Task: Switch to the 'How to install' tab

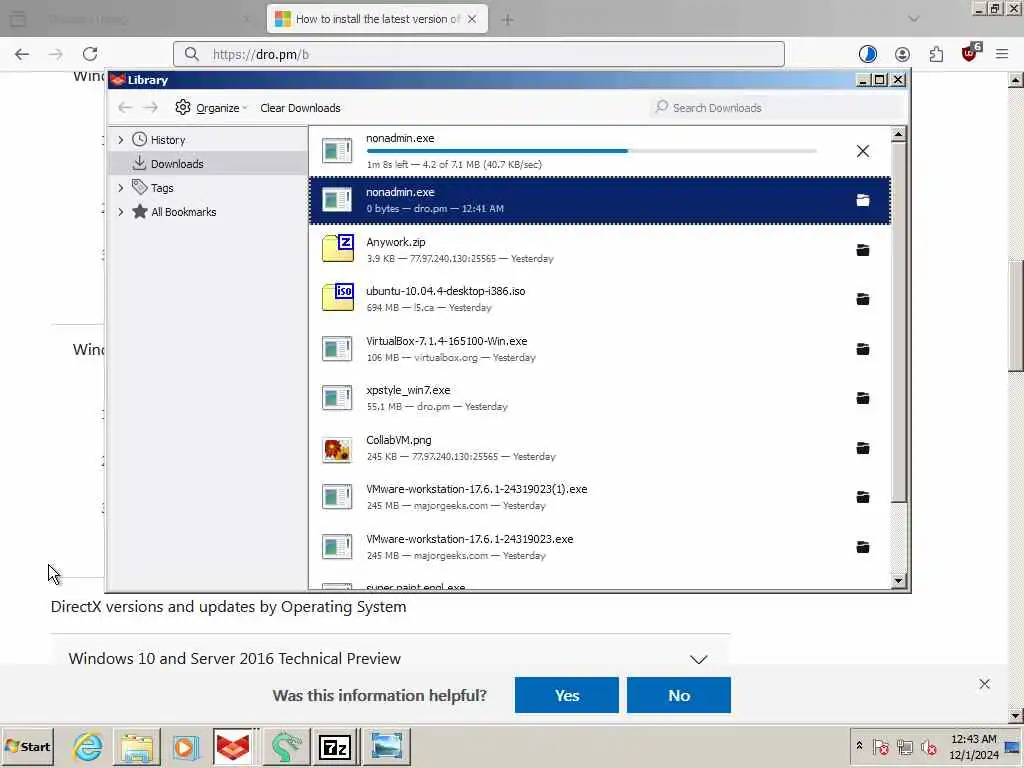Action: click(377, 19)
